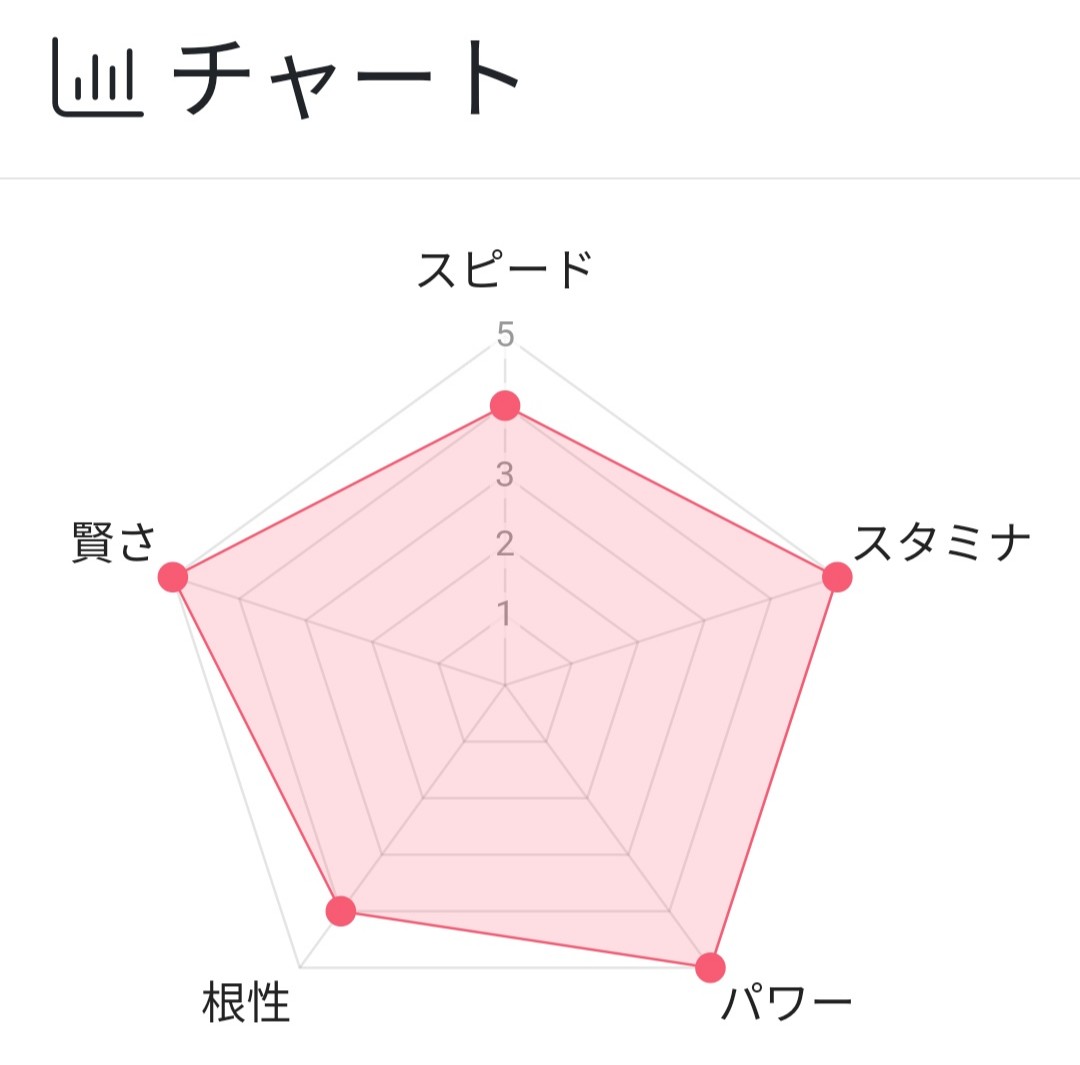Click the radar chart center point

tap(505, 685)
